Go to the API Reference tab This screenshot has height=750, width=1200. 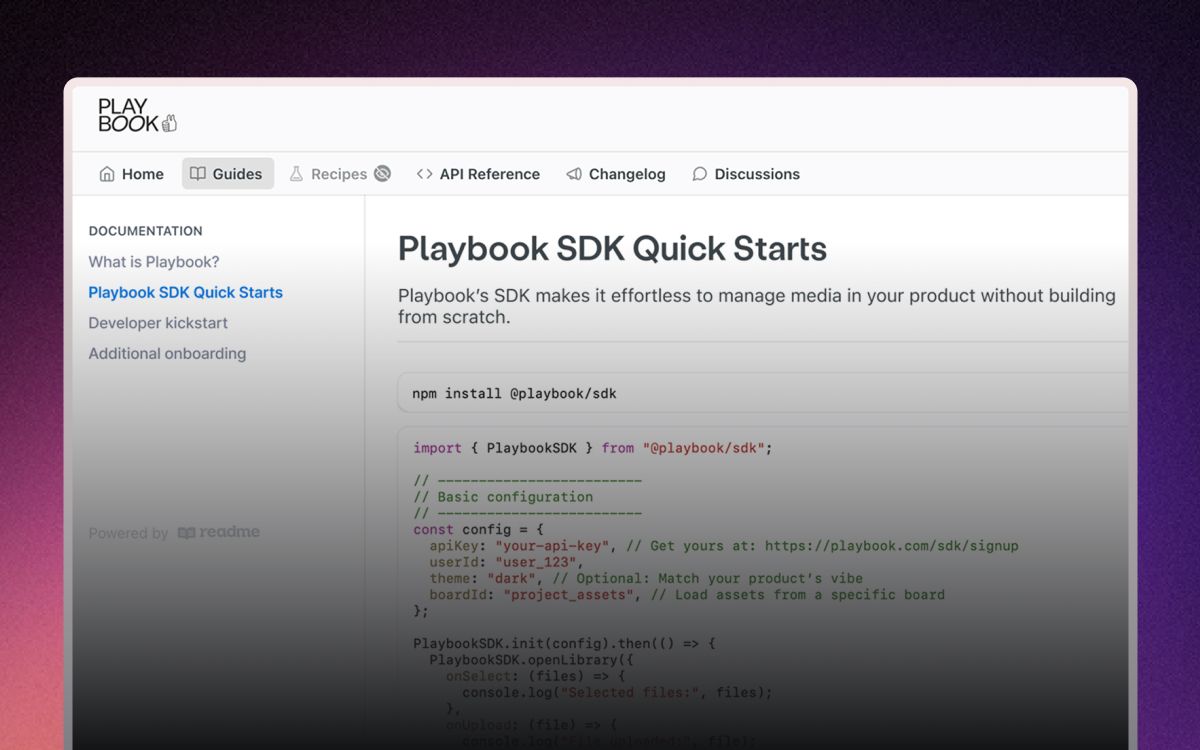[478, 174]
